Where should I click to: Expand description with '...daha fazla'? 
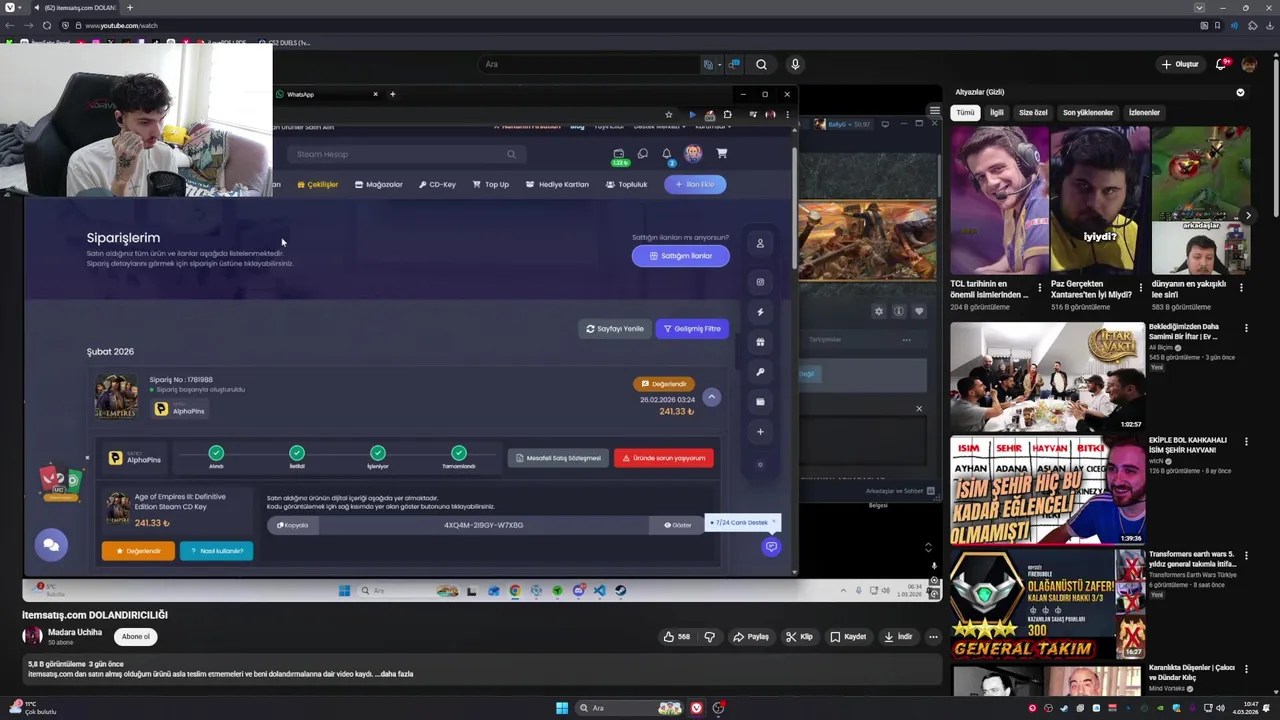tap(394, 674)
